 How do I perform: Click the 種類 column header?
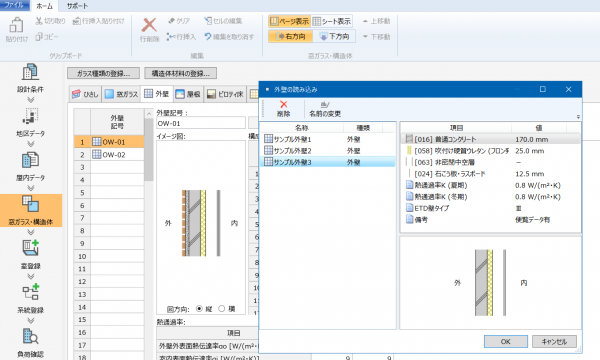[363, 127]
